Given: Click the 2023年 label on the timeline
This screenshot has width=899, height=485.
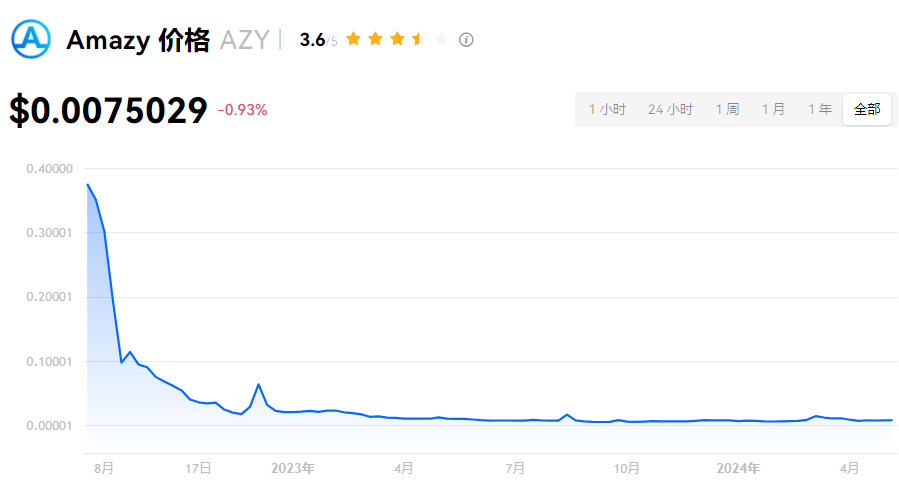Looking at the screenshot, I should 293,467.
